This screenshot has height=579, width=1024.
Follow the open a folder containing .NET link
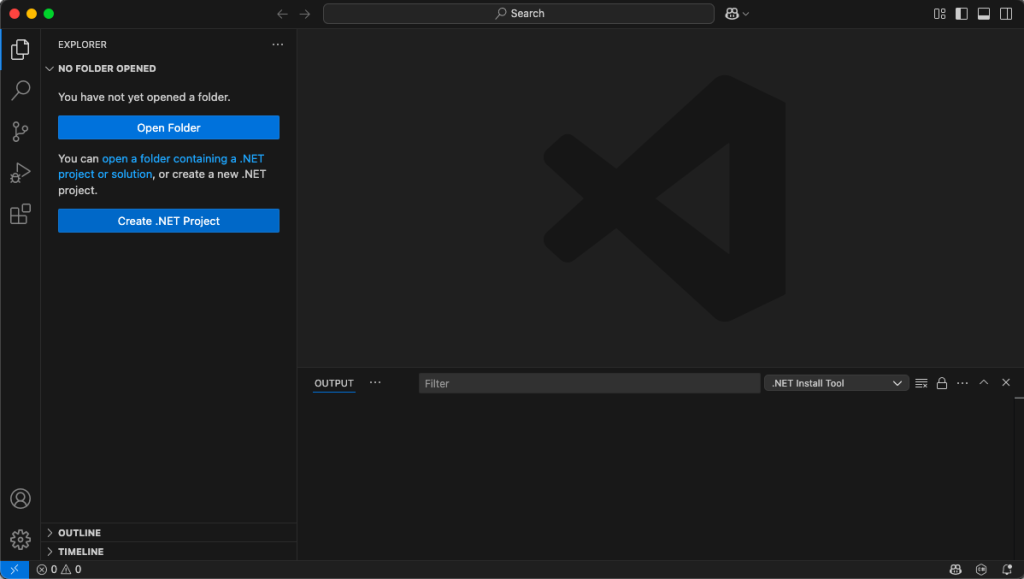coord(161,166)
